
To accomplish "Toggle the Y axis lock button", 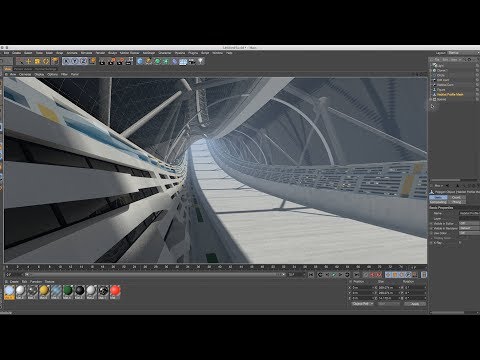I will click(75, 61).
